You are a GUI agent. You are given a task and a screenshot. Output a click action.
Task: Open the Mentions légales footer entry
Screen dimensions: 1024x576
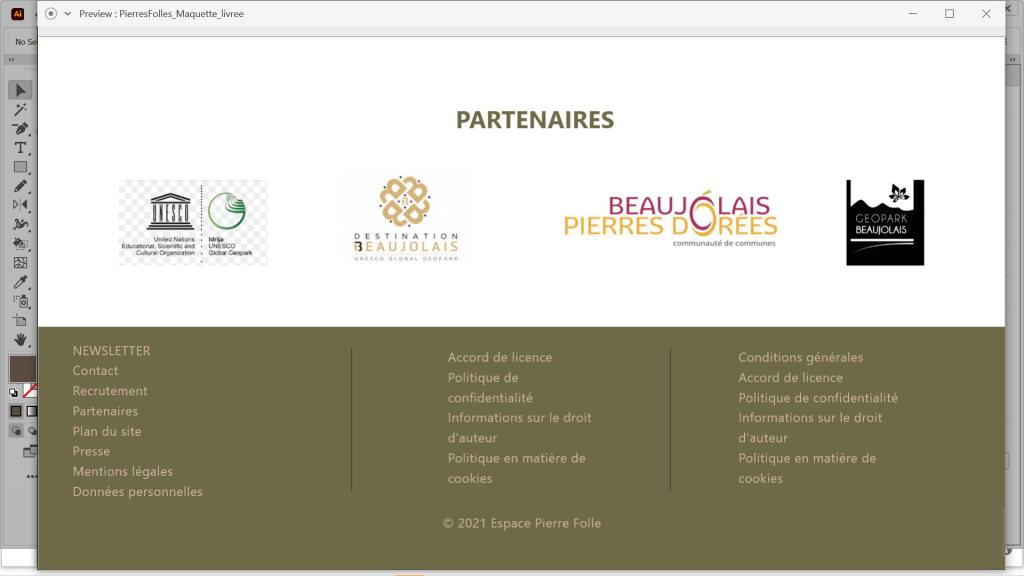[x=122, y=471]
